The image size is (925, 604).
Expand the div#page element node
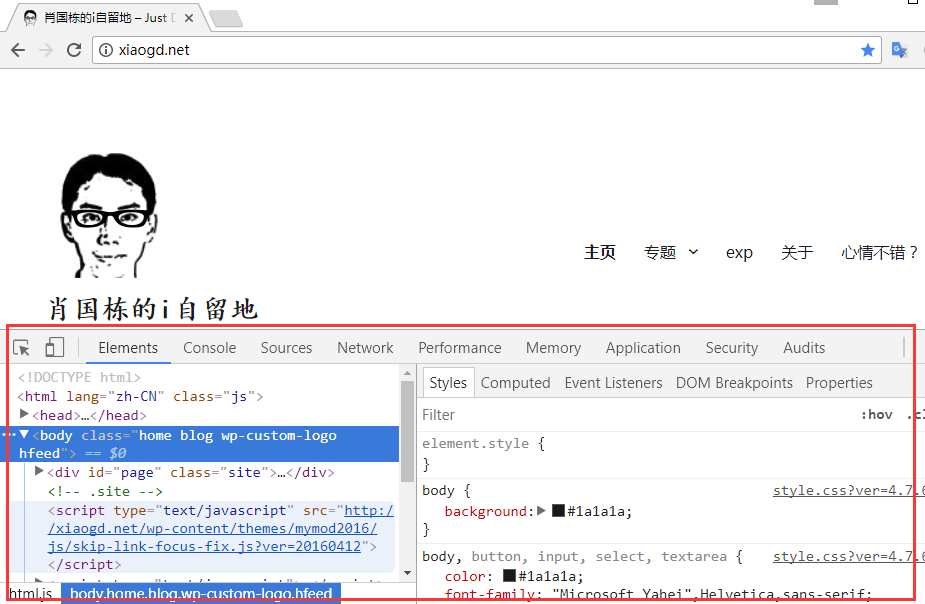pyautogui.click(x=40, y=472)
